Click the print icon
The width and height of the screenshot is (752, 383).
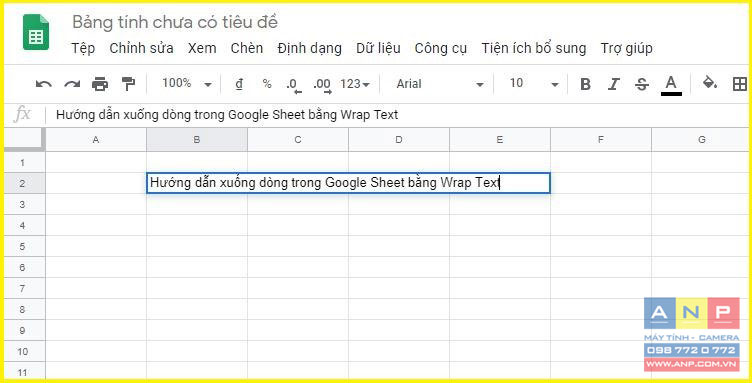(100, 84)
